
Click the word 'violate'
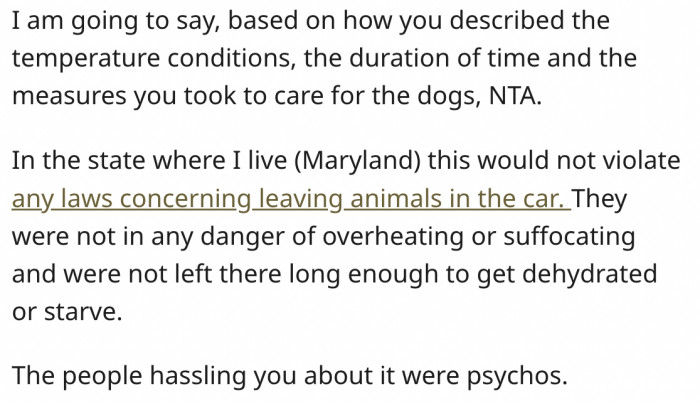(643, 163)
